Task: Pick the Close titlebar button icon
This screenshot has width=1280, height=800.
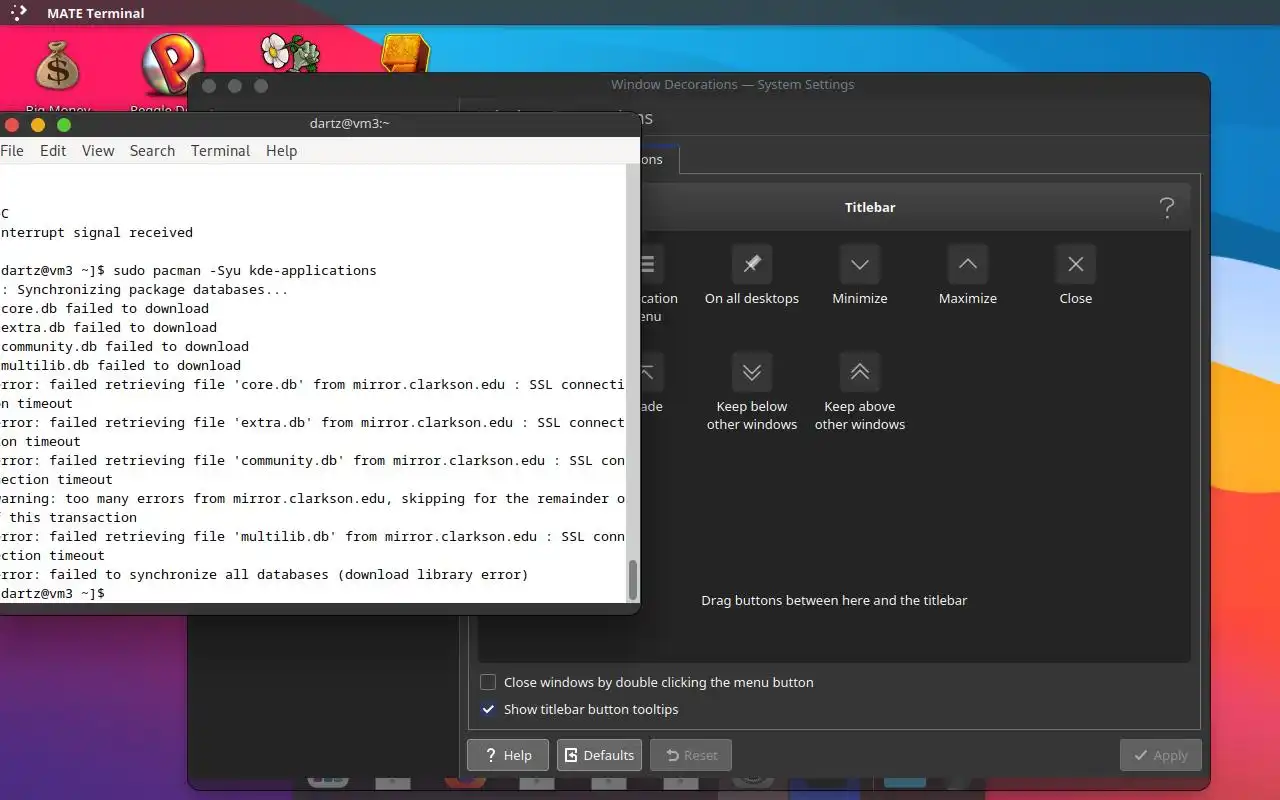Action: (x=1076, y=265)
